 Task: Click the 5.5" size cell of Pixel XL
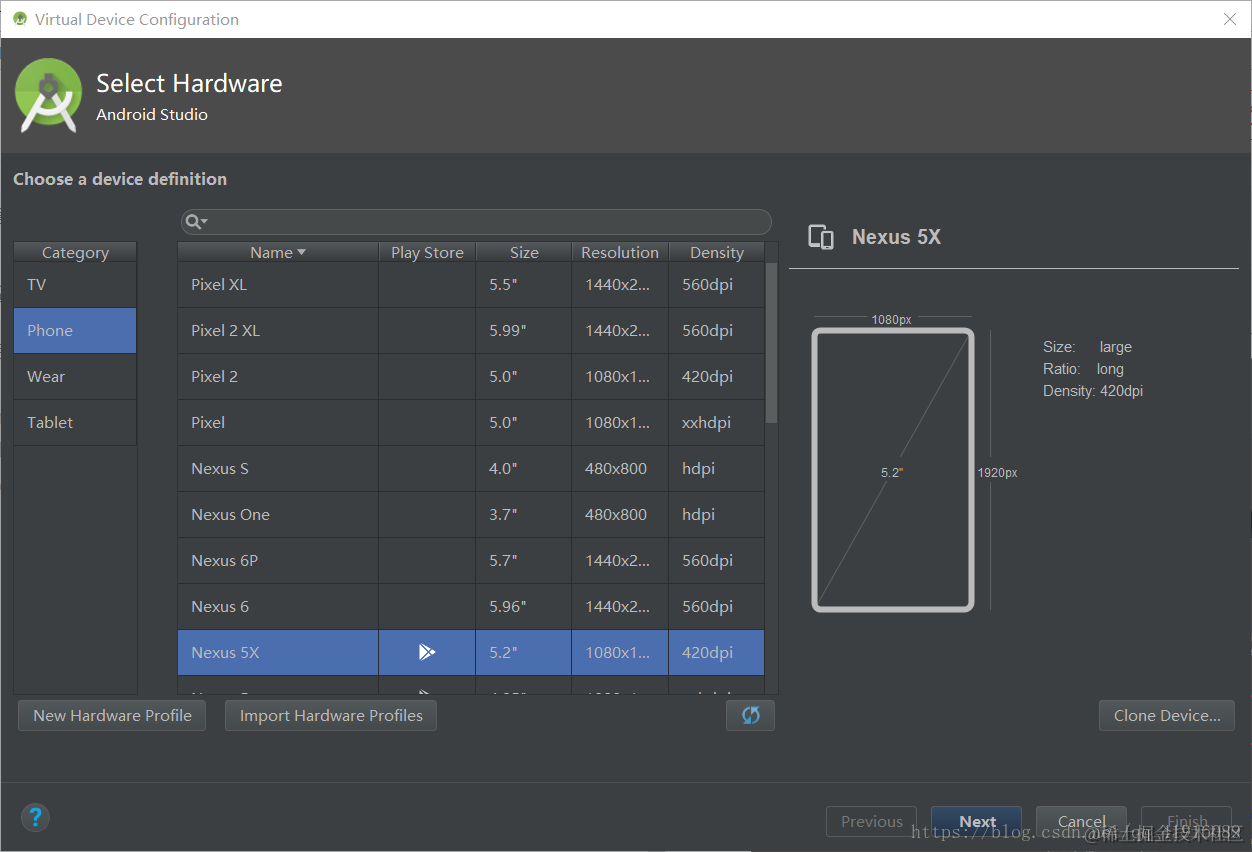point(524,285)
